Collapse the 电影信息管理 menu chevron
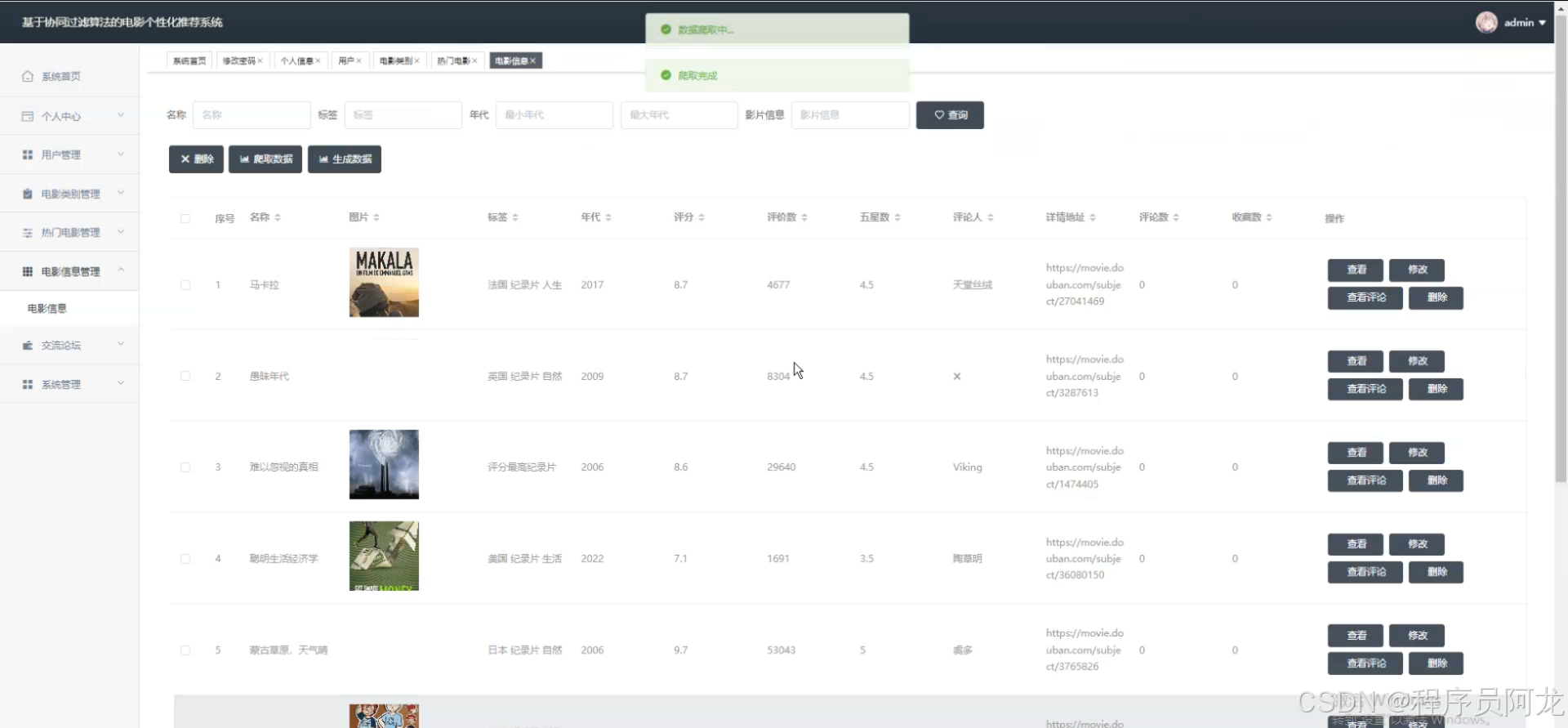Image resolution: width=1568 pixels, height=728 pixels. click(x=121, y=270)
